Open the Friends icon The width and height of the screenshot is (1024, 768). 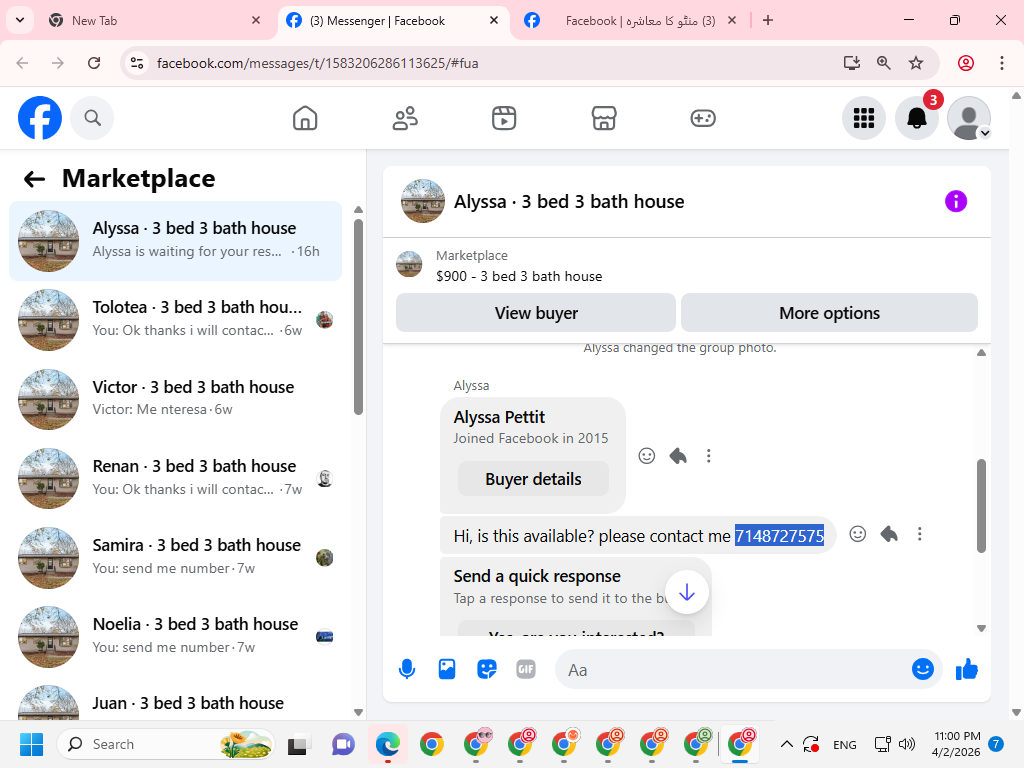tap(405, 118)
